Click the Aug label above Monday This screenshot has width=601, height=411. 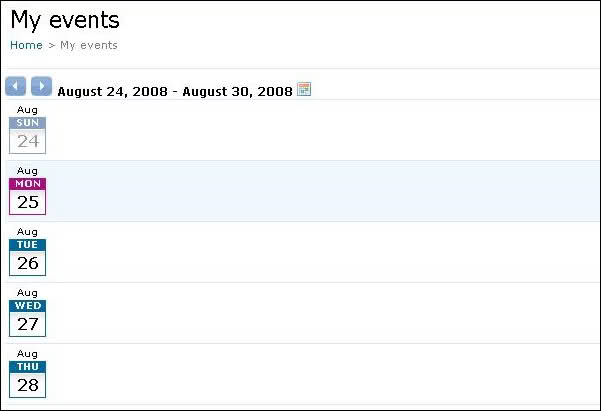[x=27, y=171]
